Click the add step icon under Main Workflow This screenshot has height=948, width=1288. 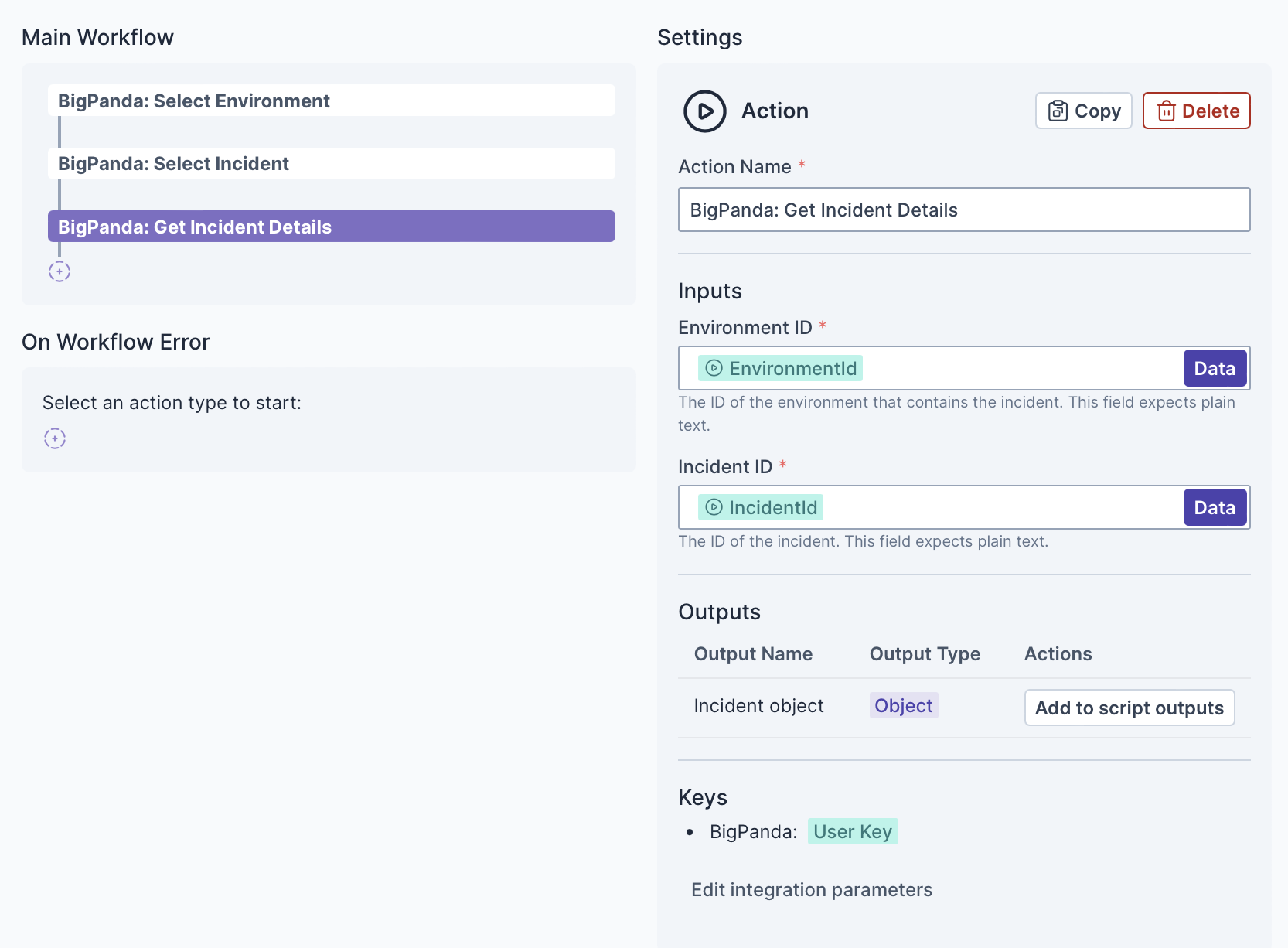pos(60,271)
